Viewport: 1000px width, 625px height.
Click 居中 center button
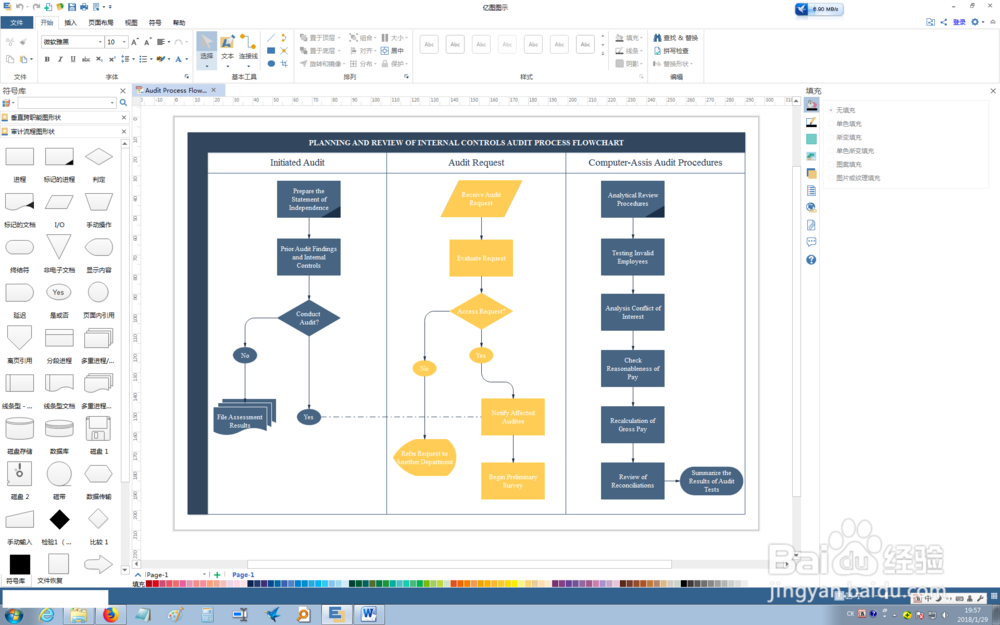pyautogui.click(x=392, y=50)
